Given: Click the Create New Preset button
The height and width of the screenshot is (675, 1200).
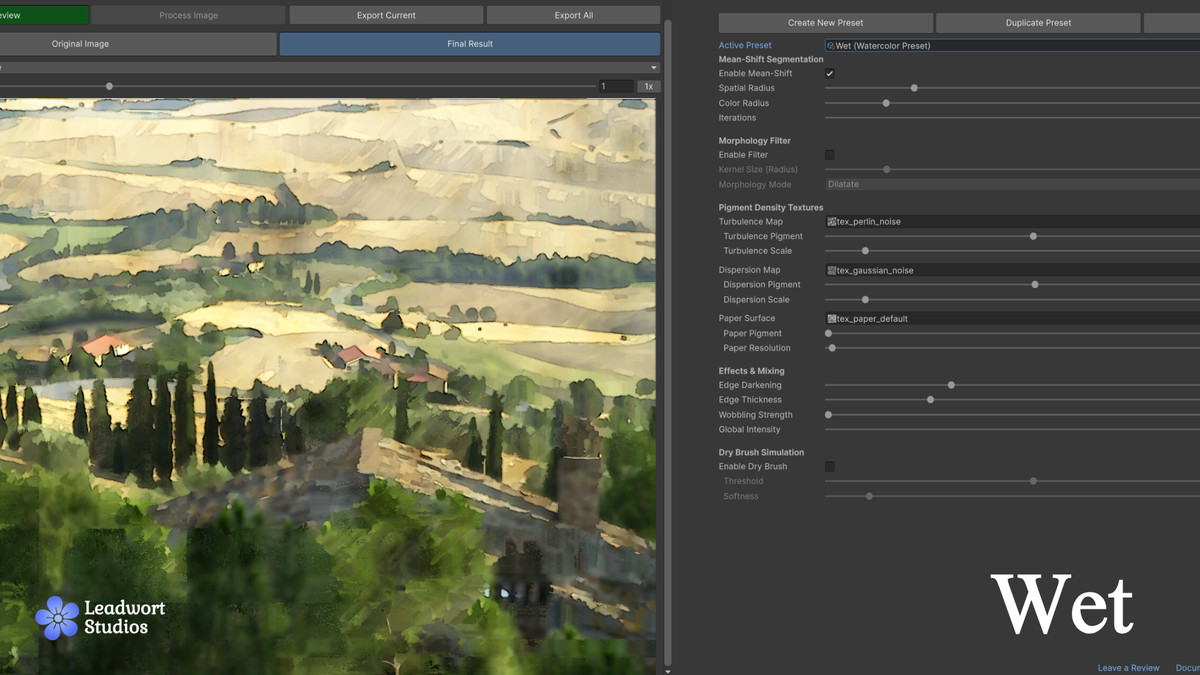Looking at the screenshot, I should pos(825,23).
